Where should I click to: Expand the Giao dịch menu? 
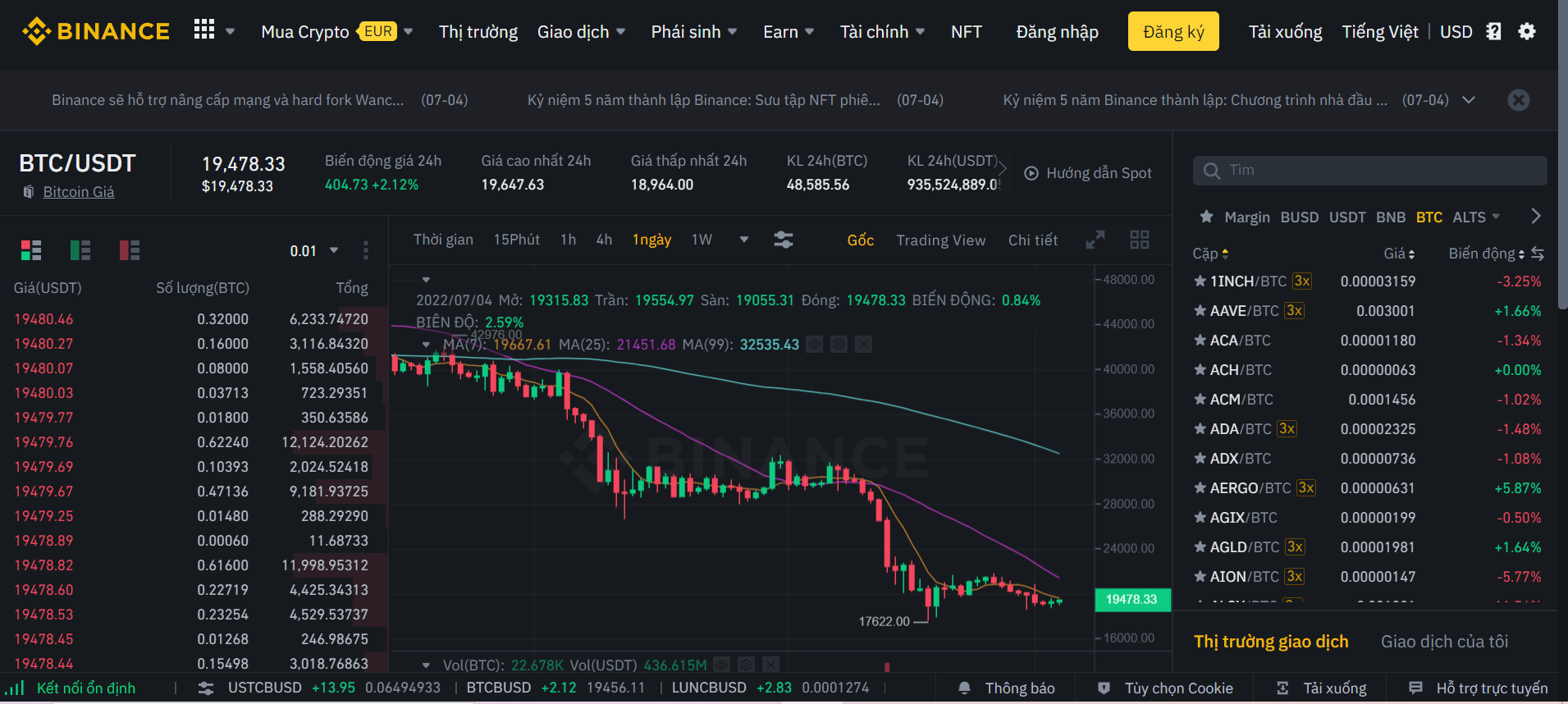581,32
